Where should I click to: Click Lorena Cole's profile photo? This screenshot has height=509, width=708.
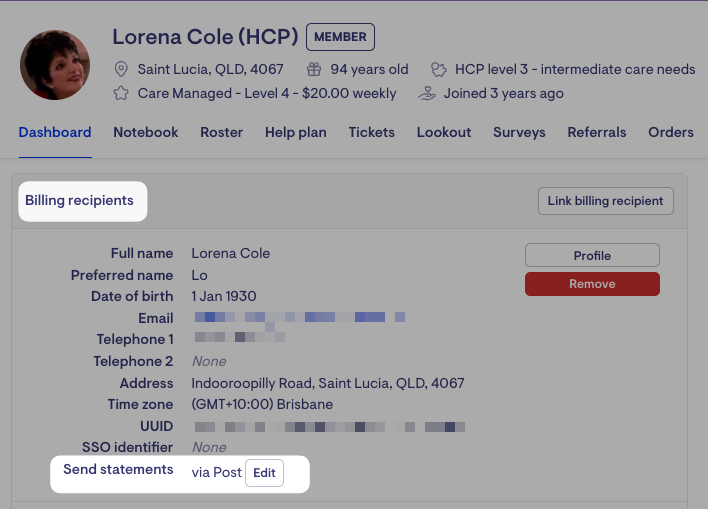pyautogui.click(x=55, y=65)
